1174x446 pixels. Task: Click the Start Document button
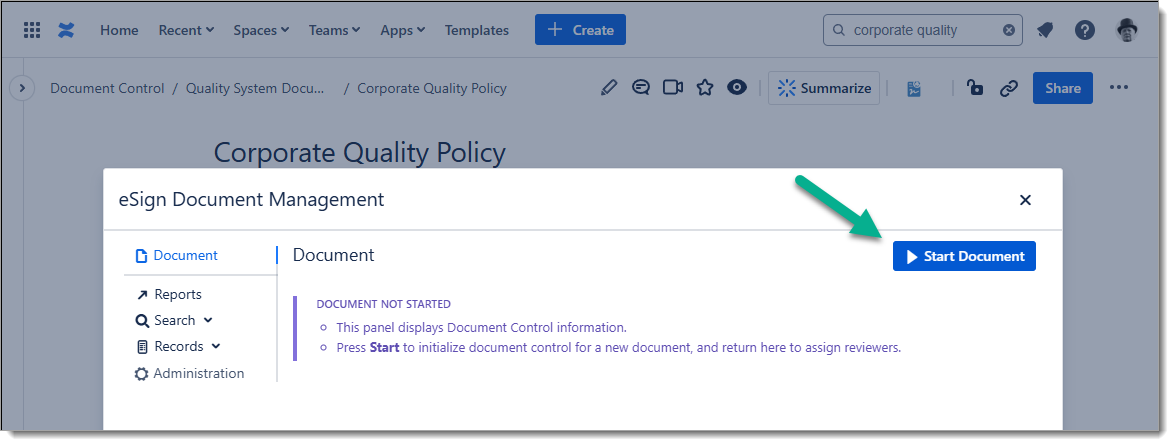964,257
